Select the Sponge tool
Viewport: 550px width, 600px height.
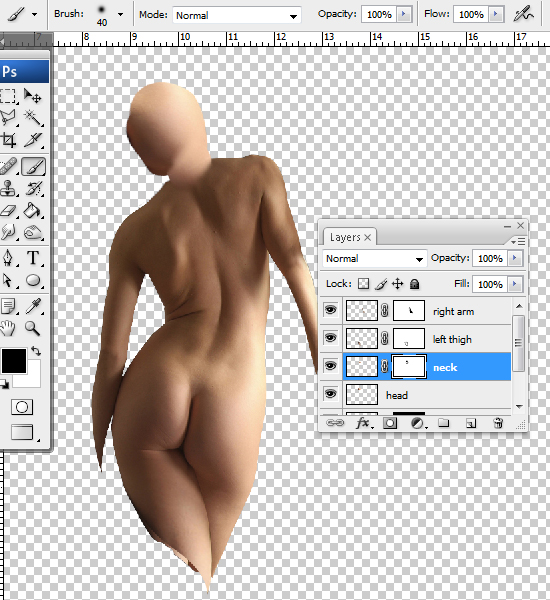pyautogui.click(x=33, y=232)
